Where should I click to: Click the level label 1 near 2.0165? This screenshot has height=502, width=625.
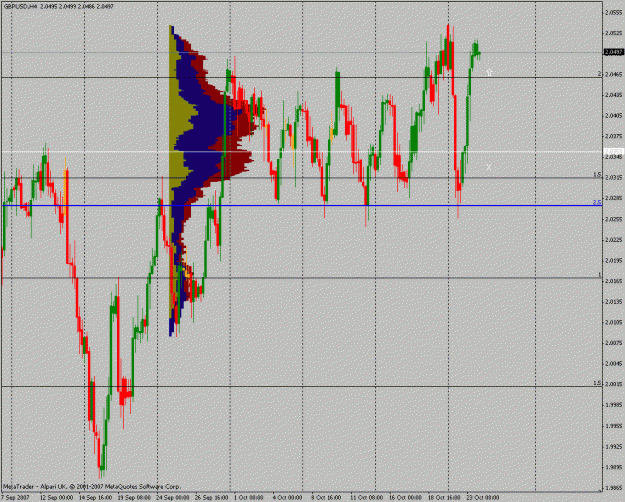click(x=599, y=275)
